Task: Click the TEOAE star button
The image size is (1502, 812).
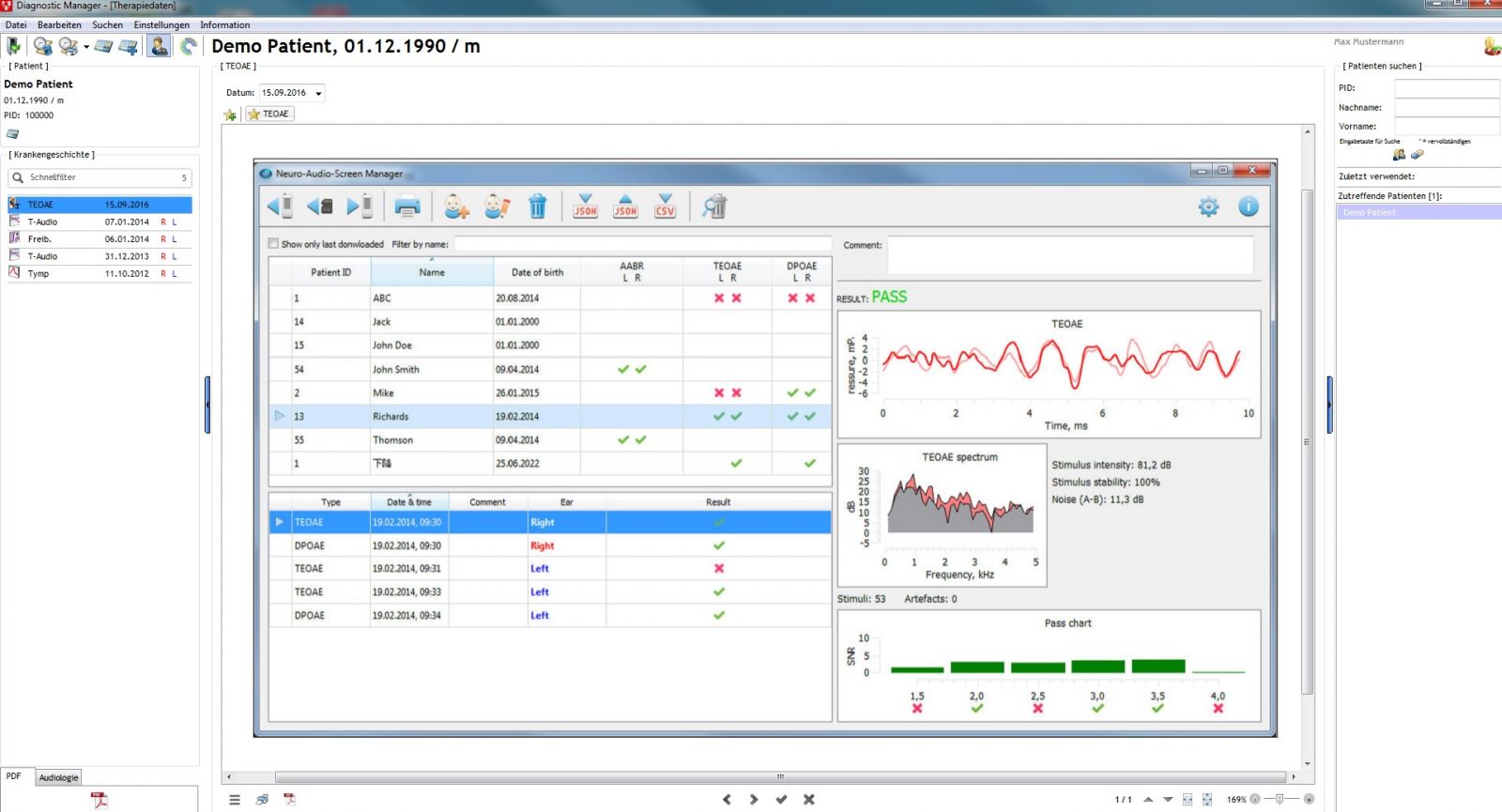Action: pyautogui.click(x=269, y=115)
